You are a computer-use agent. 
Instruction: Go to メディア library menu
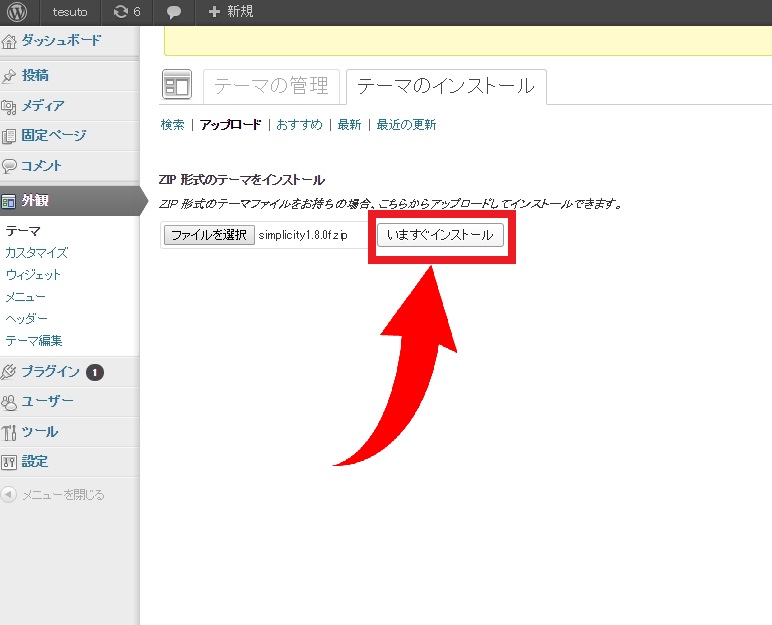click(x=42, y=106)
